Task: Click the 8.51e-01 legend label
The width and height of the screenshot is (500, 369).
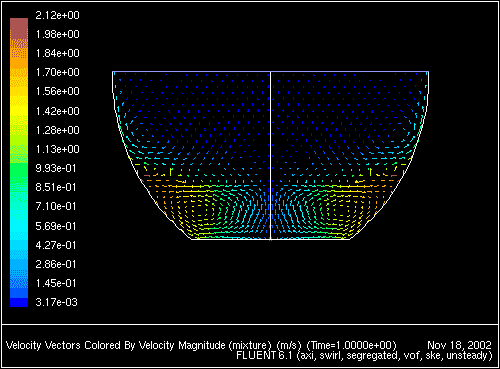Action: [56, 187]
